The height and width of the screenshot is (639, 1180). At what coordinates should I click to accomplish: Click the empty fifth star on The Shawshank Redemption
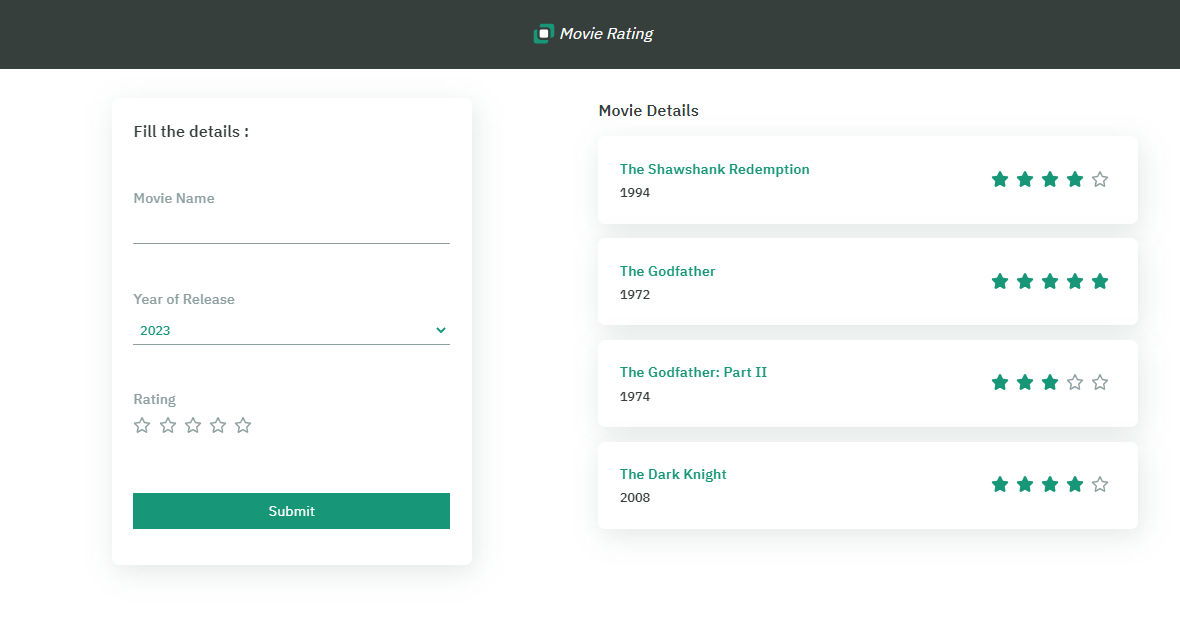pos(1100,179)
